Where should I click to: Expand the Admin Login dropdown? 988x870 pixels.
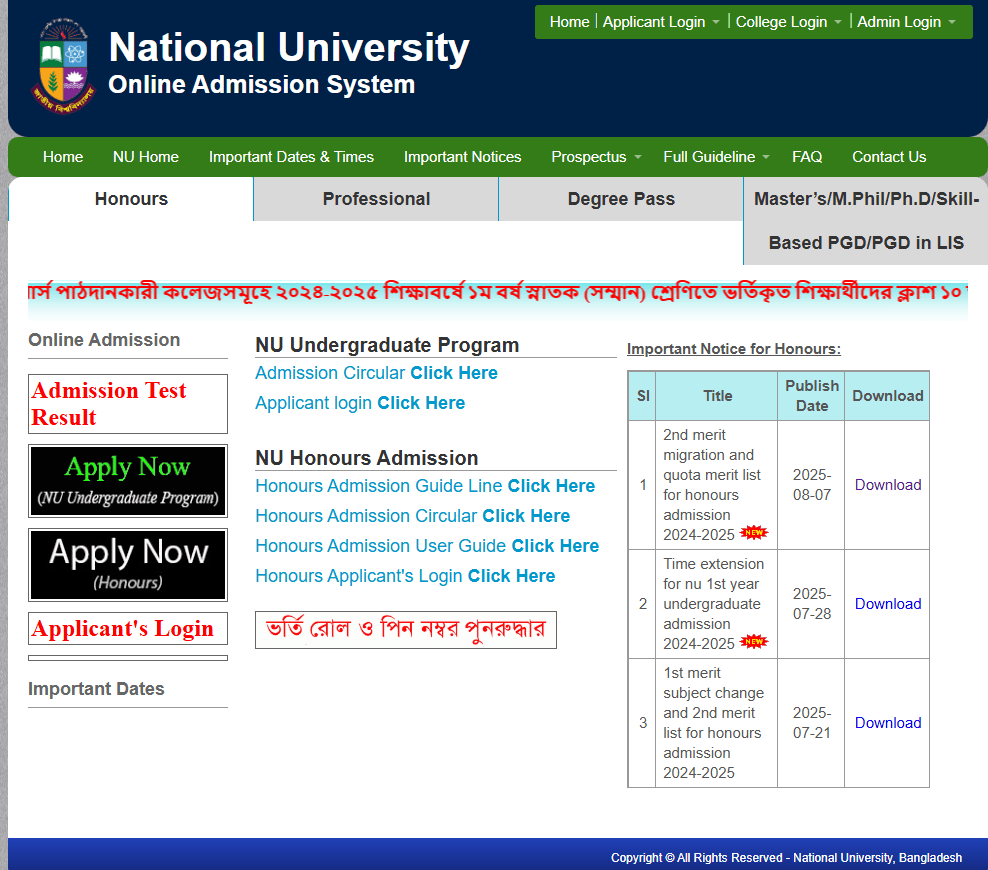coord(906,22)
